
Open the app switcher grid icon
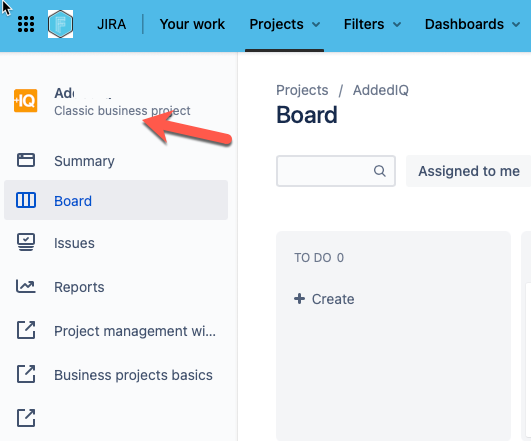[26, 24]
